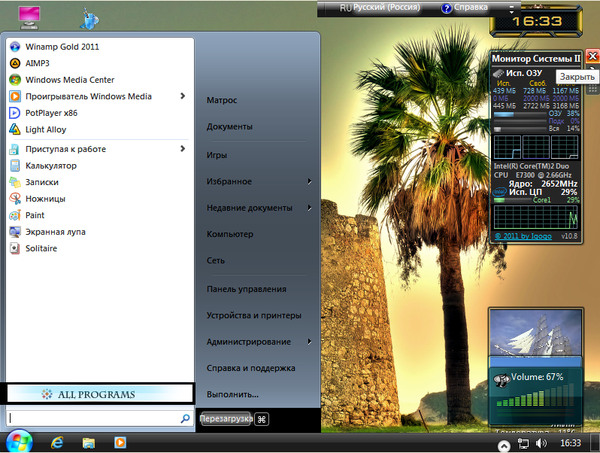600x453 pixels.
Task: Click the All Programs button
Action: 98,394
